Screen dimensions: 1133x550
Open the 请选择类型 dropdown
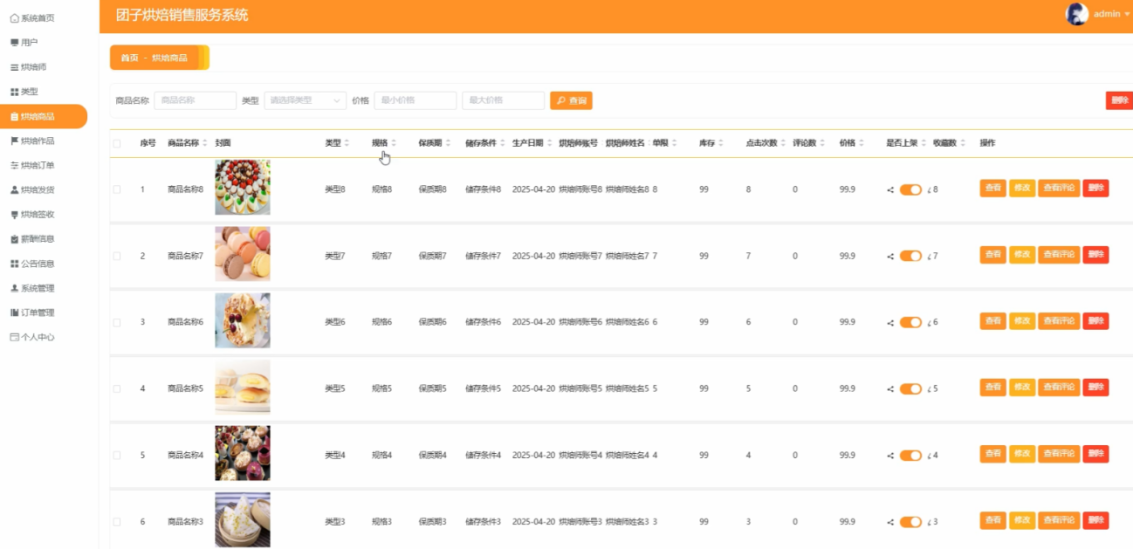point(305,100)
